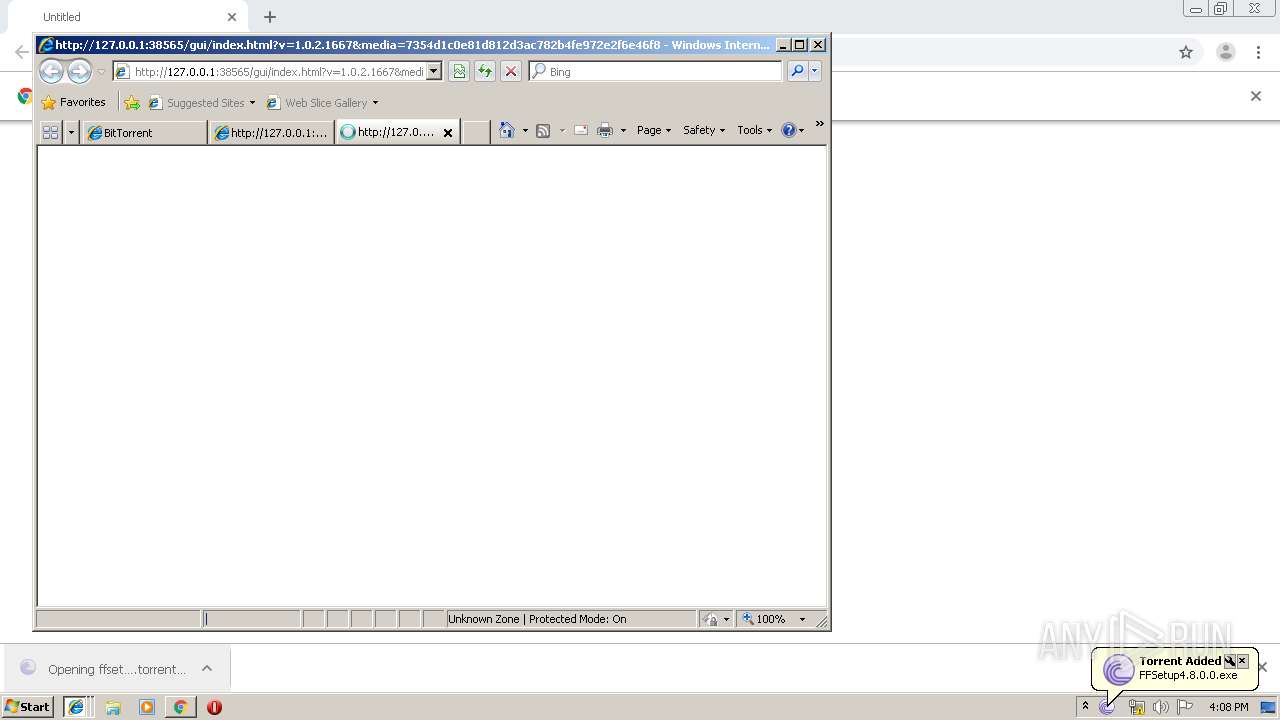Click the 100% zoom button
1280x720 pixels.
[x=765, y=619]
